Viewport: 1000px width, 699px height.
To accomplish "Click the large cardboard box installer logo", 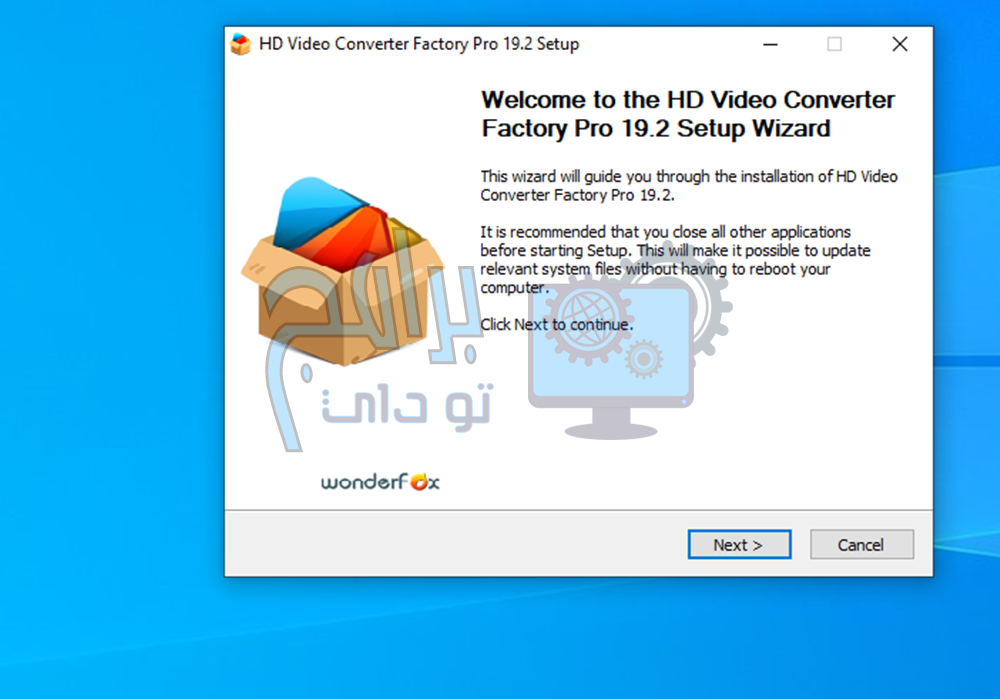I will click(344, 272).
